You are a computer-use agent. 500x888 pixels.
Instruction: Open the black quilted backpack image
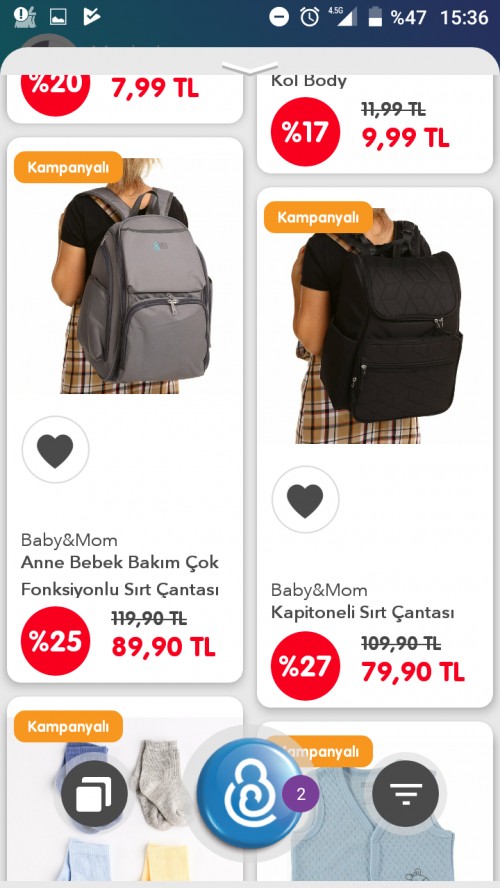tap(379, 326)
